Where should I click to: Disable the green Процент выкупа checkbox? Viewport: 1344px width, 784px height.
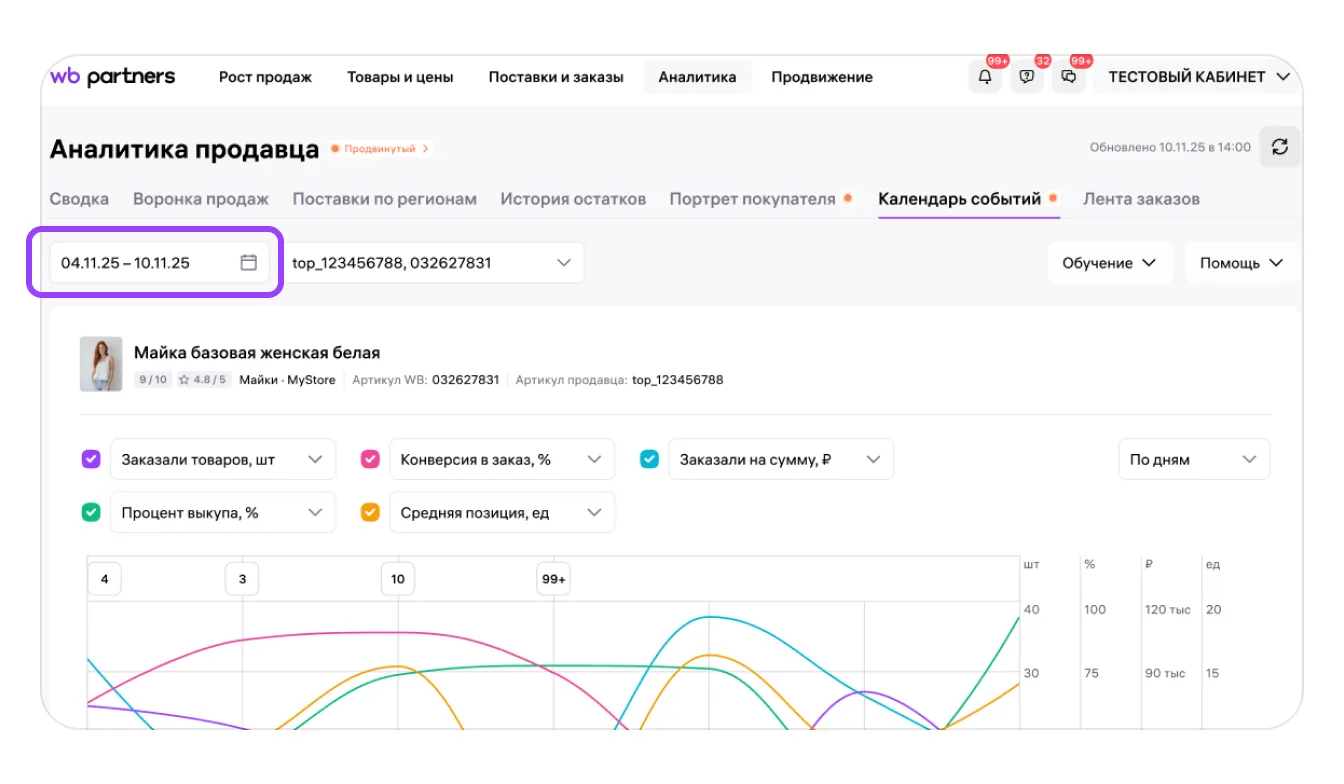click(91, 513)
